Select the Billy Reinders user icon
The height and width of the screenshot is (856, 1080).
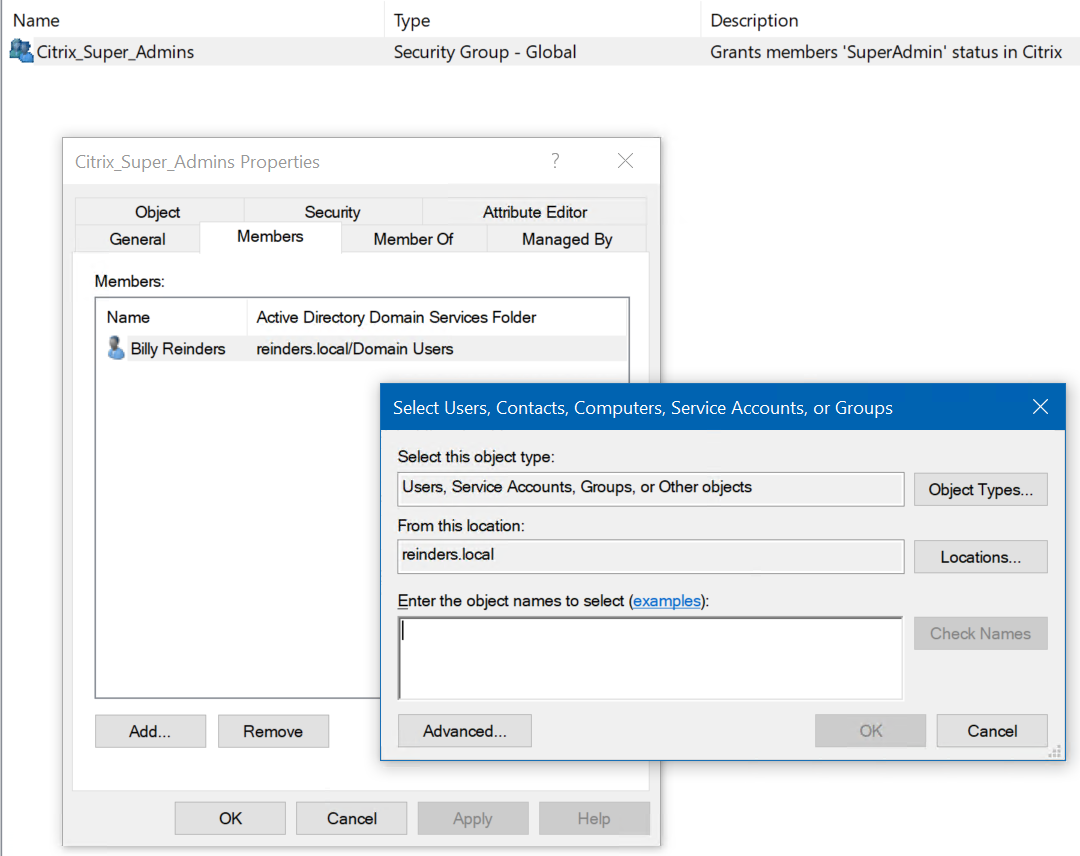(116, 348)
